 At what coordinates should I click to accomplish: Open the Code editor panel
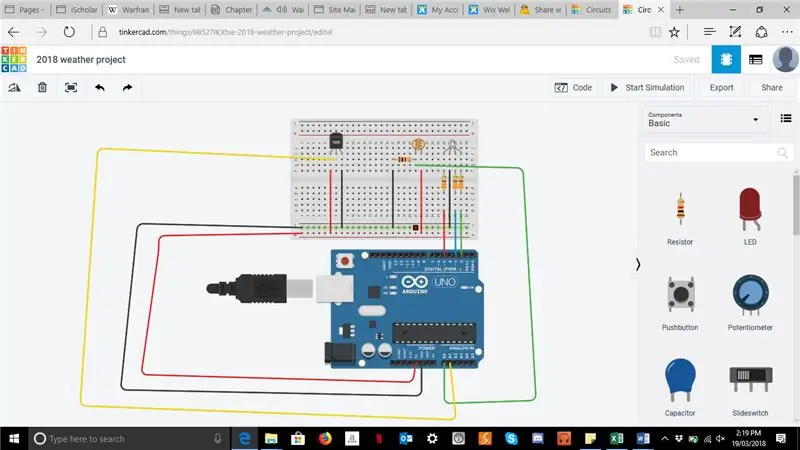[573, 88]
